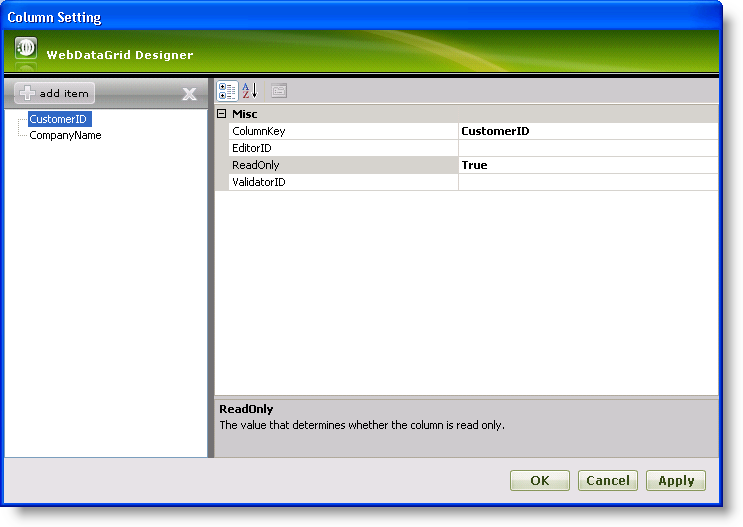Click the WebDataGrid Designer logo icon
Screen dimensions: 743x527
[x=26, y=48]
